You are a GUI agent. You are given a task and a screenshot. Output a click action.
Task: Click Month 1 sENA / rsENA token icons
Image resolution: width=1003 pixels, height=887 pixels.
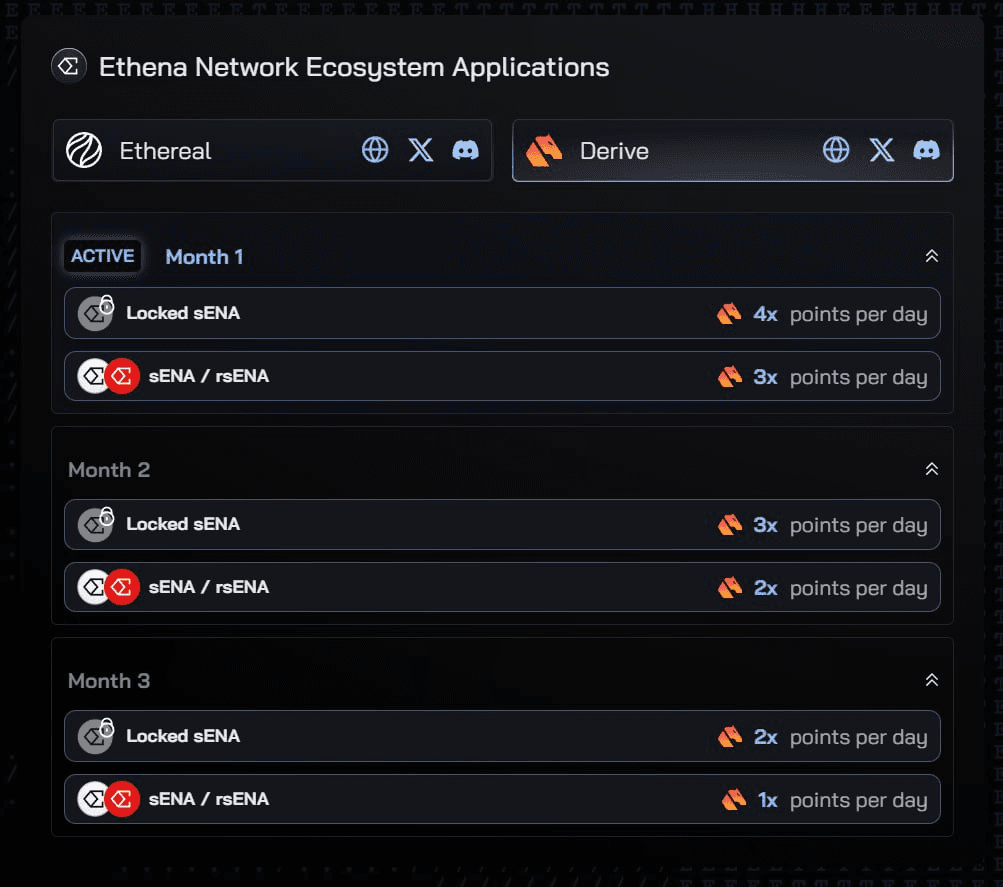[x=109, y=376]
